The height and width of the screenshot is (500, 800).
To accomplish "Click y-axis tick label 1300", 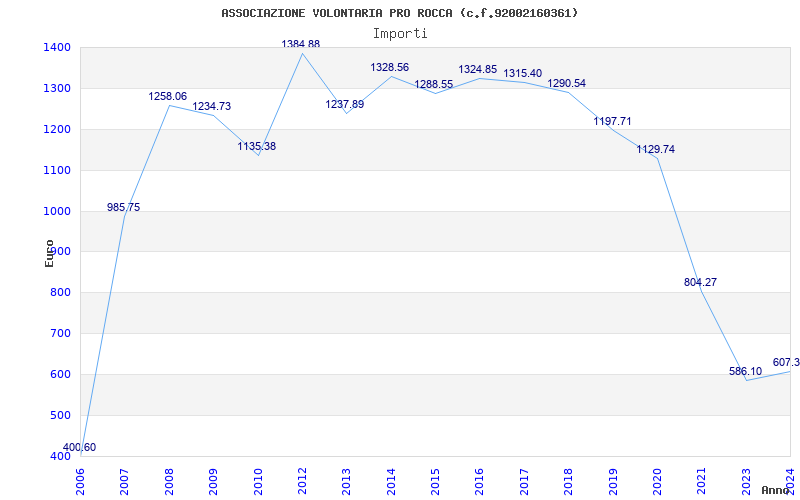I will (x=57, y=88).
